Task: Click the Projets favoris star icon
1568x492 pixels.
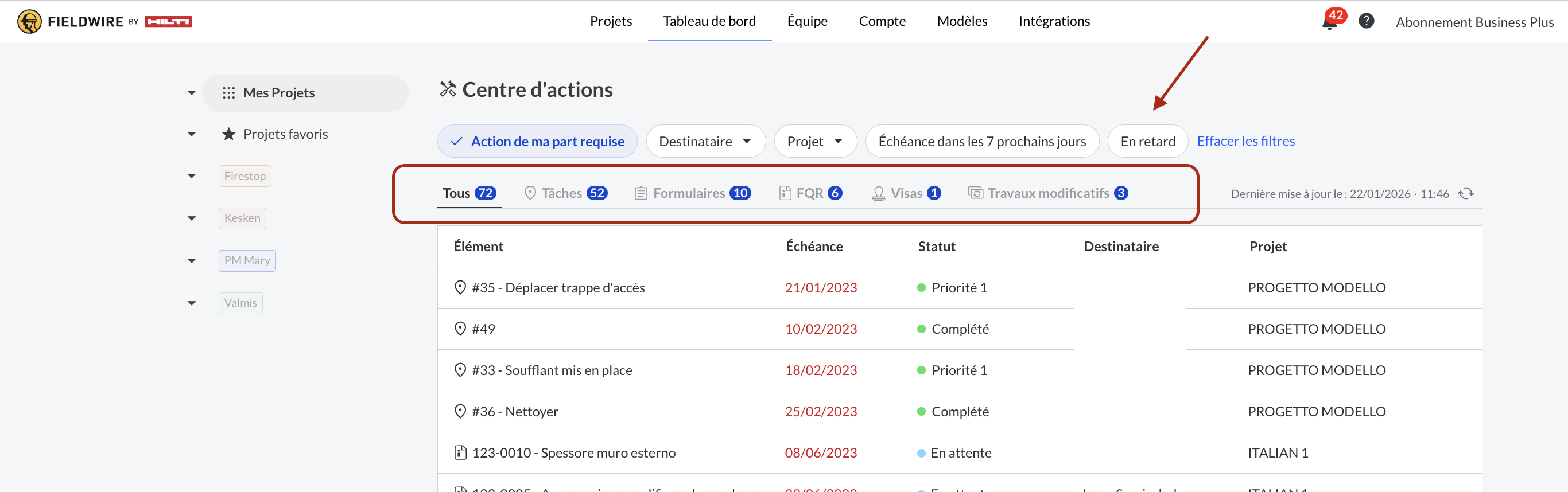Action: click(229, 134)
